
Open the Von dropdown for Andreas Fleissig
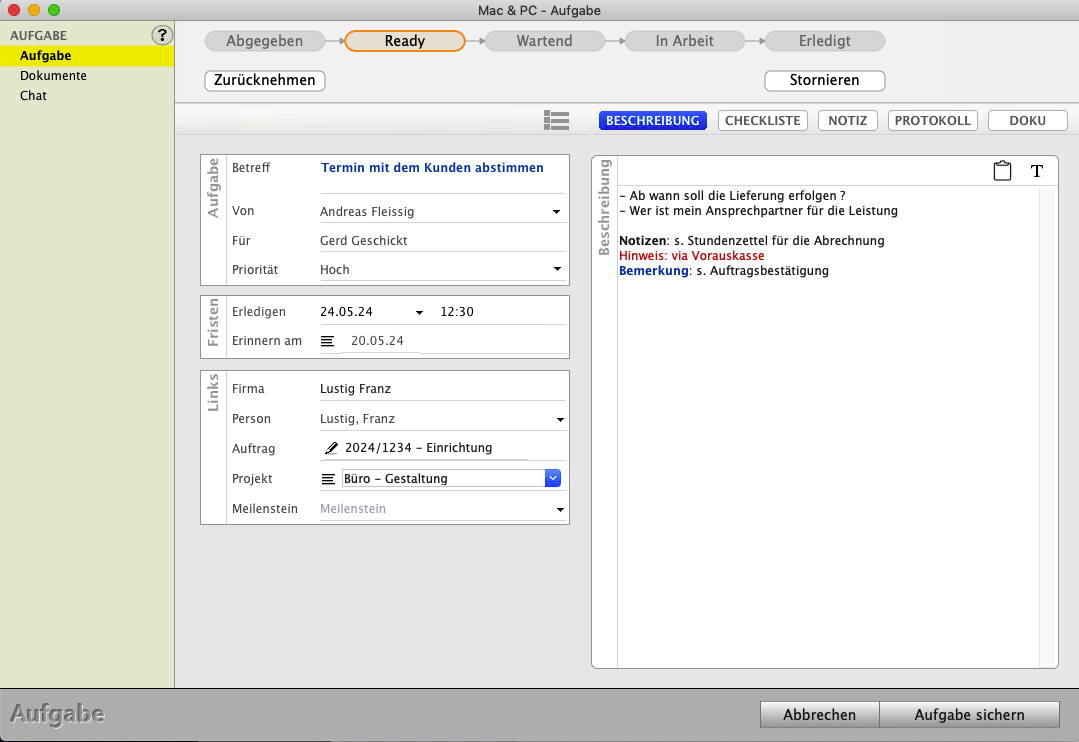click(x=556, y=212)
